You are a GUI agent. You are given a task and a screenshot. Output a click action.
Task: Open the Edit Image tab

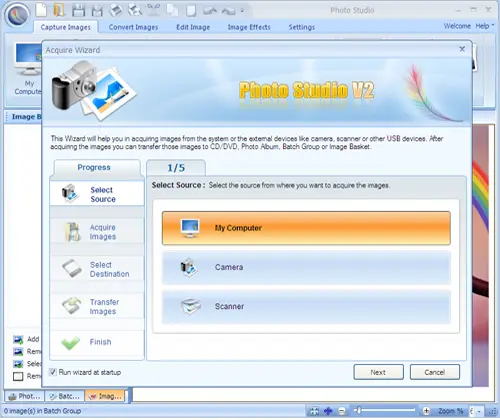[193, 27]
